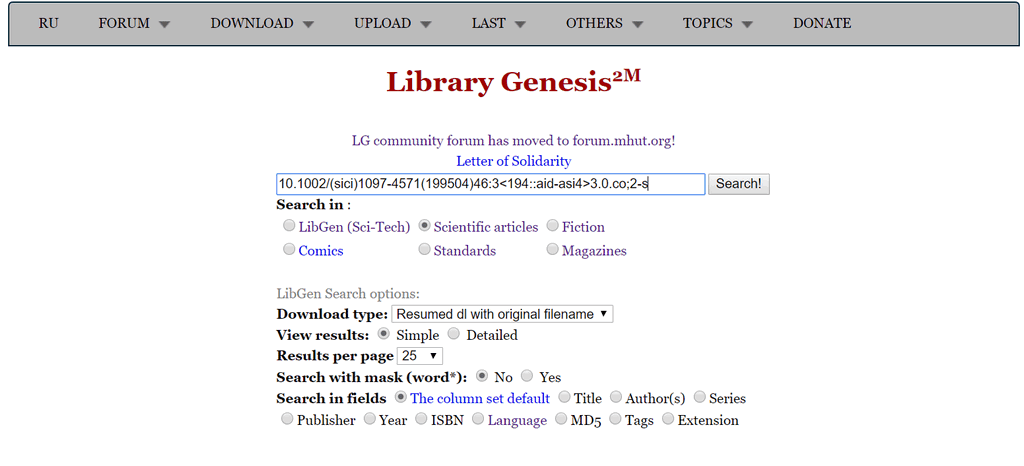Click the LibGen Search options label
Screen dimensions: 1024x466
coord(348,294)
